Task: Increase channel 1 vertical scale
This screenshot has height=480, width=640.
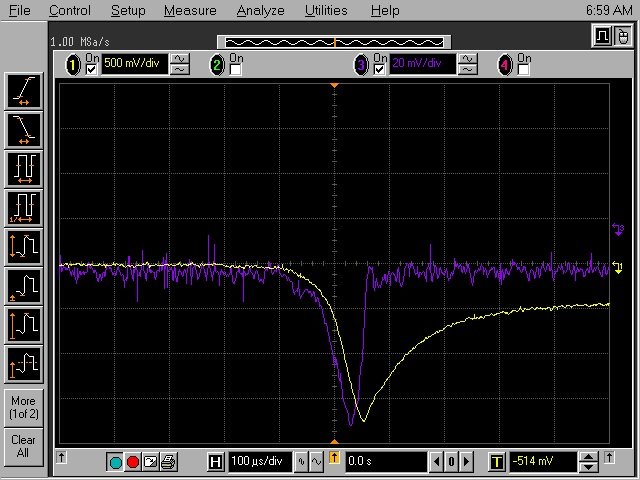Action: coord(180,60)
